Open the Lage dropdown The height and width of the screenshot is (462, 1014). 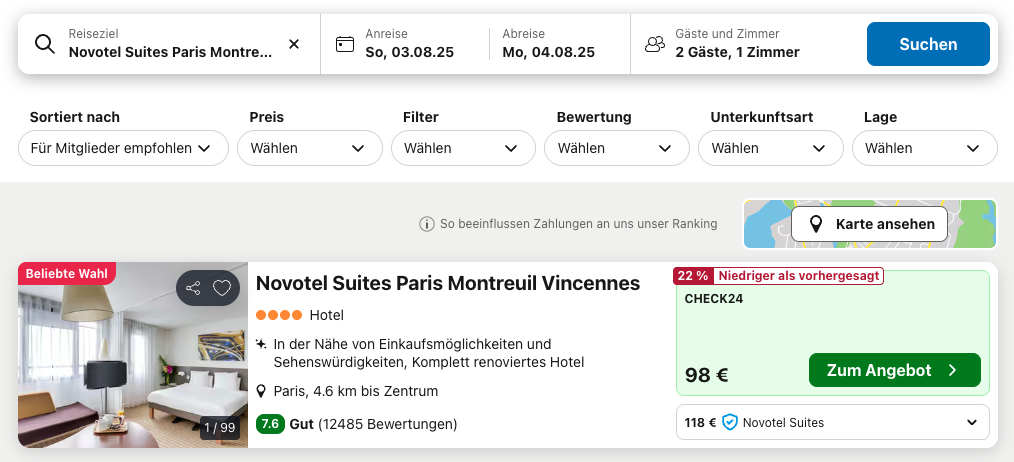pyautogui.click(x=925, y=148)
